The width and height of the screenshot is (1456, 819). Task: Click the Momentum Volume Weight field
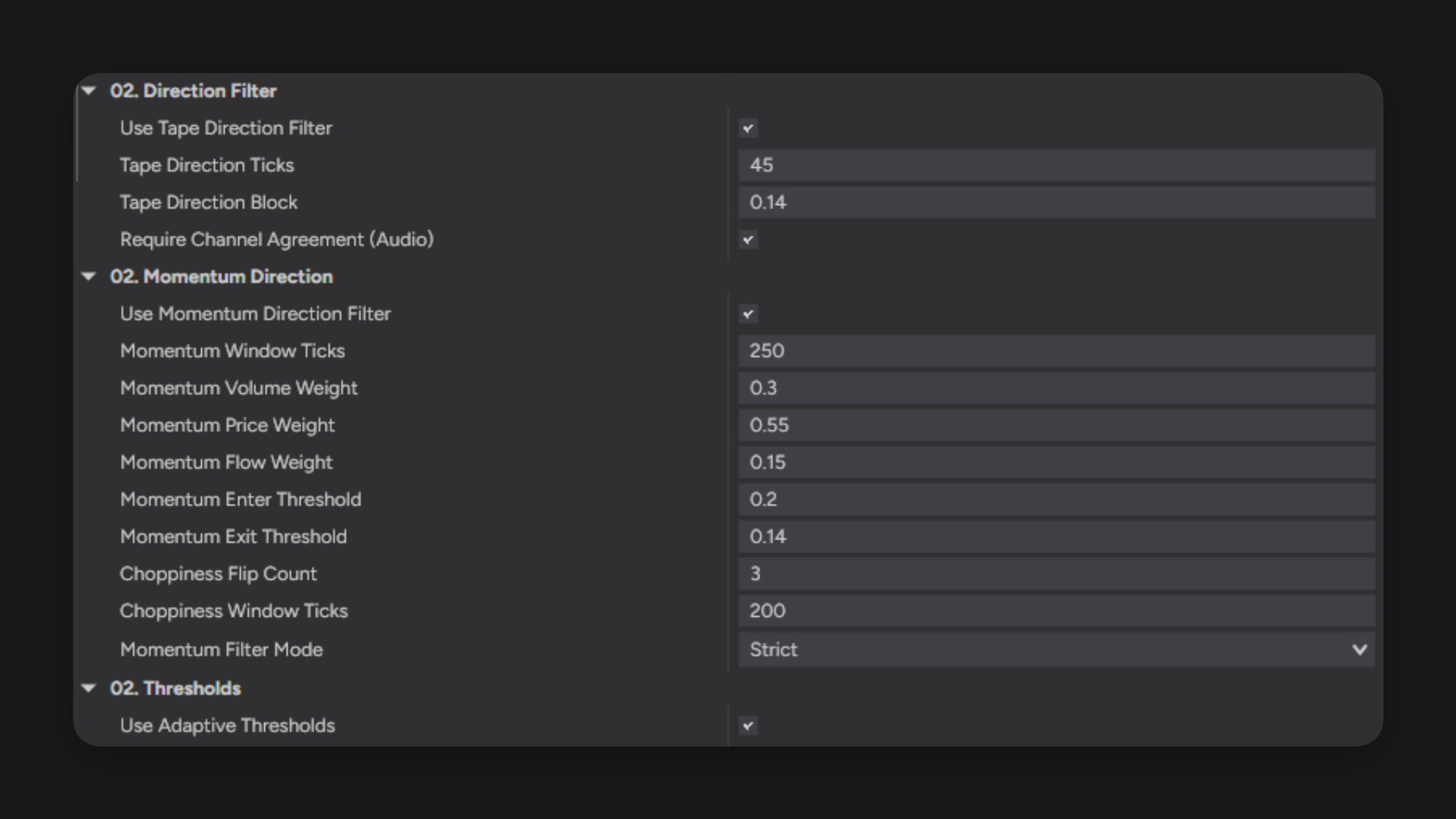[1057, 388]
